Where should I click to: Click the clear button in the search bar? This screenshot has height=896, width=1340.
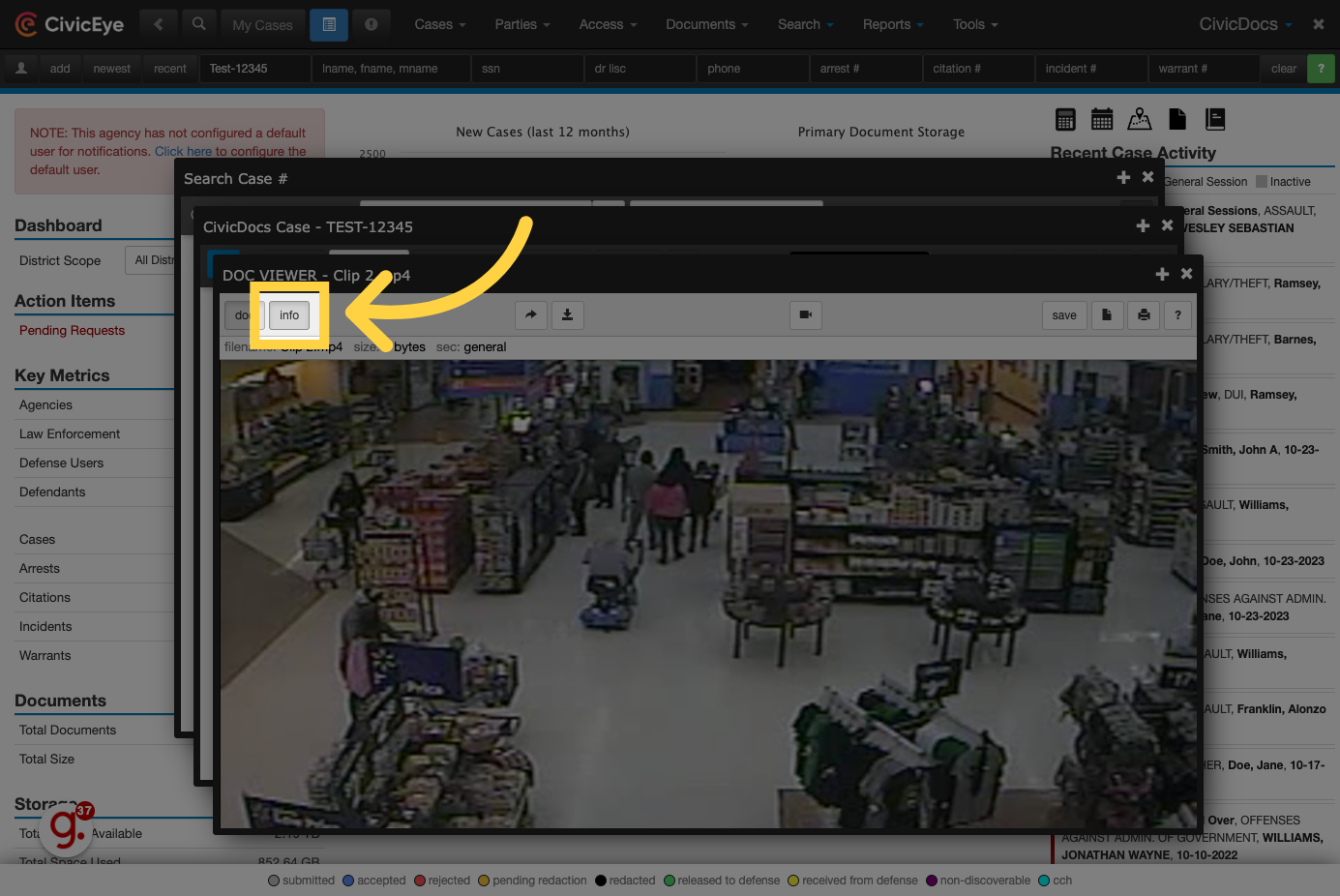(1284, 69)
